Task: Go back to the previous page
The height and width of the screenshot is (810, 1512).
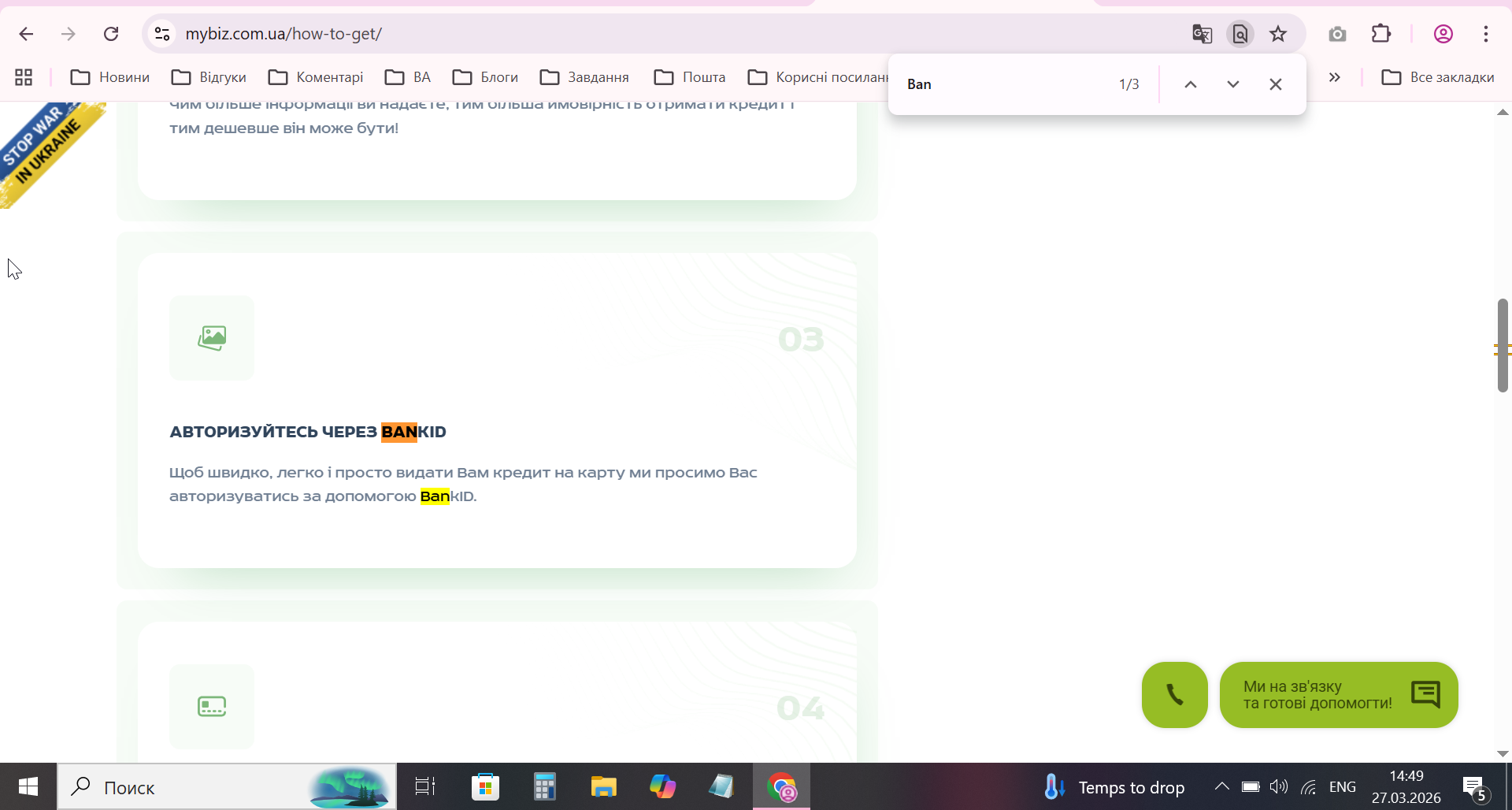Action: [x=26, y=34]
